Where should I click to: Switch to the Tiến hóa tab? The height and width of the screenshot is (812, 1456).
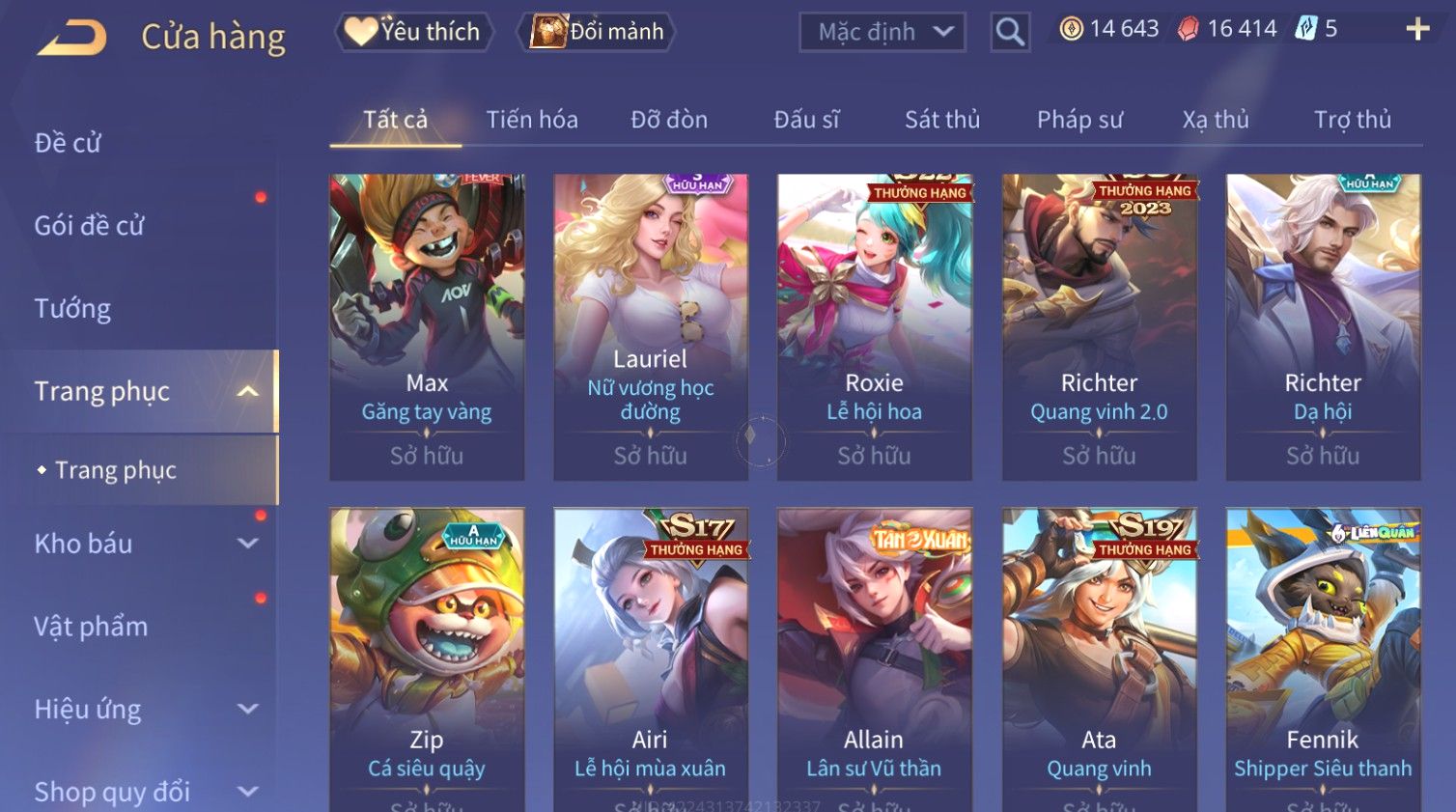click(x=532, y=120)
